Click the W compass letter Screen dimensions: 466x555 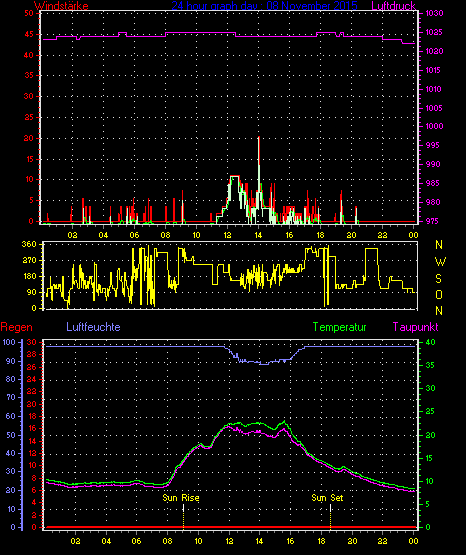coord(440,262)
